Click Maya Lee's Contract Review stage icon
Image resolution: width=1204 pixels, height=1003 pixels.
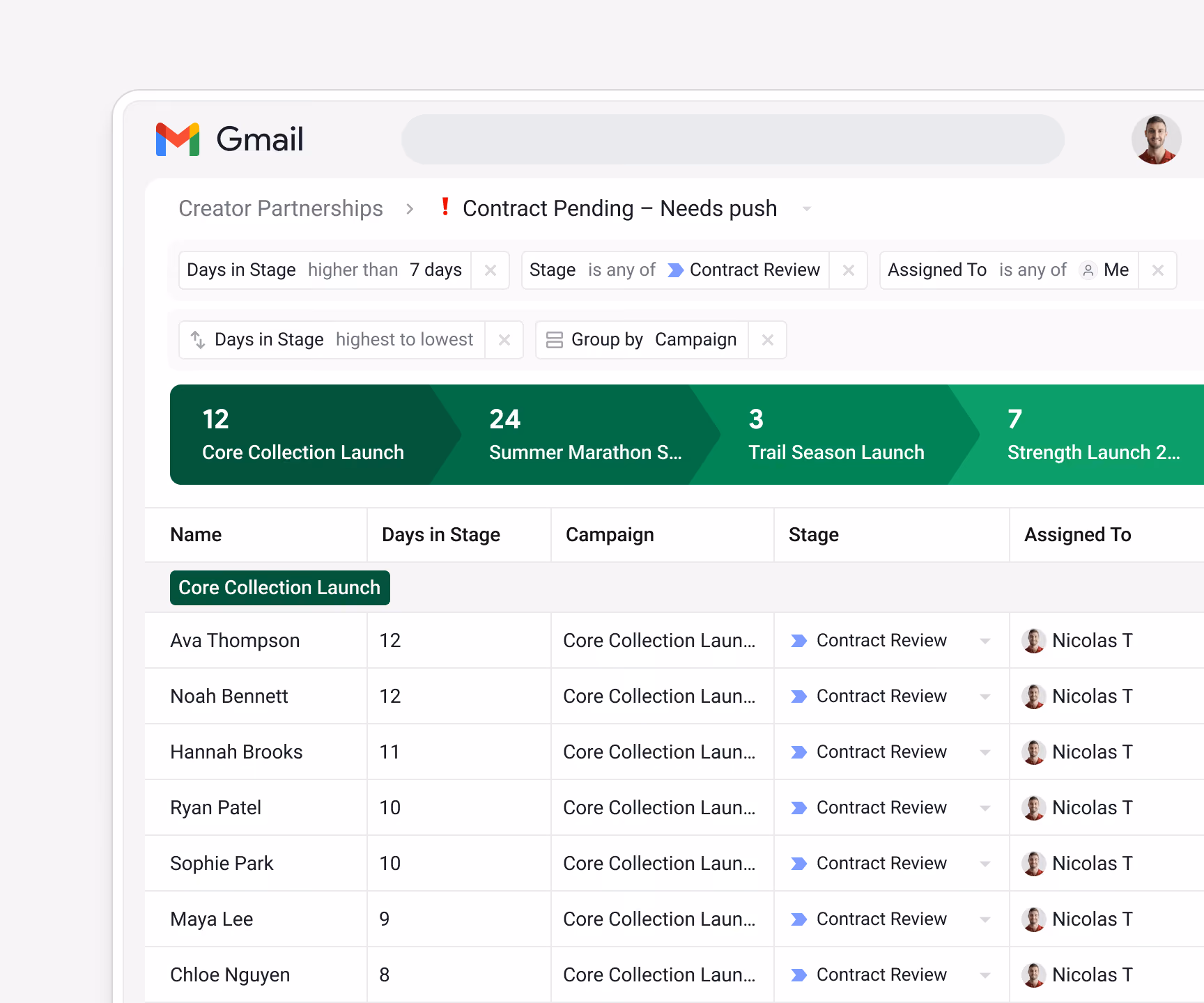[x=799, y=919]
